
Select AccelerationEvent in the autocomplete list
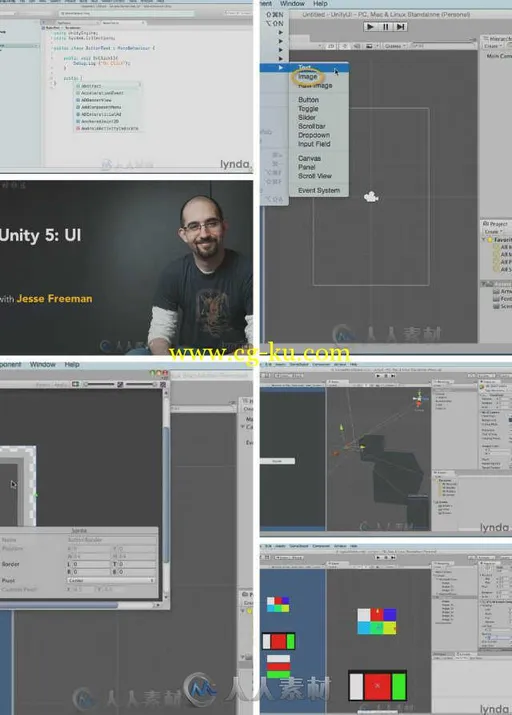[x=108, y=93]
